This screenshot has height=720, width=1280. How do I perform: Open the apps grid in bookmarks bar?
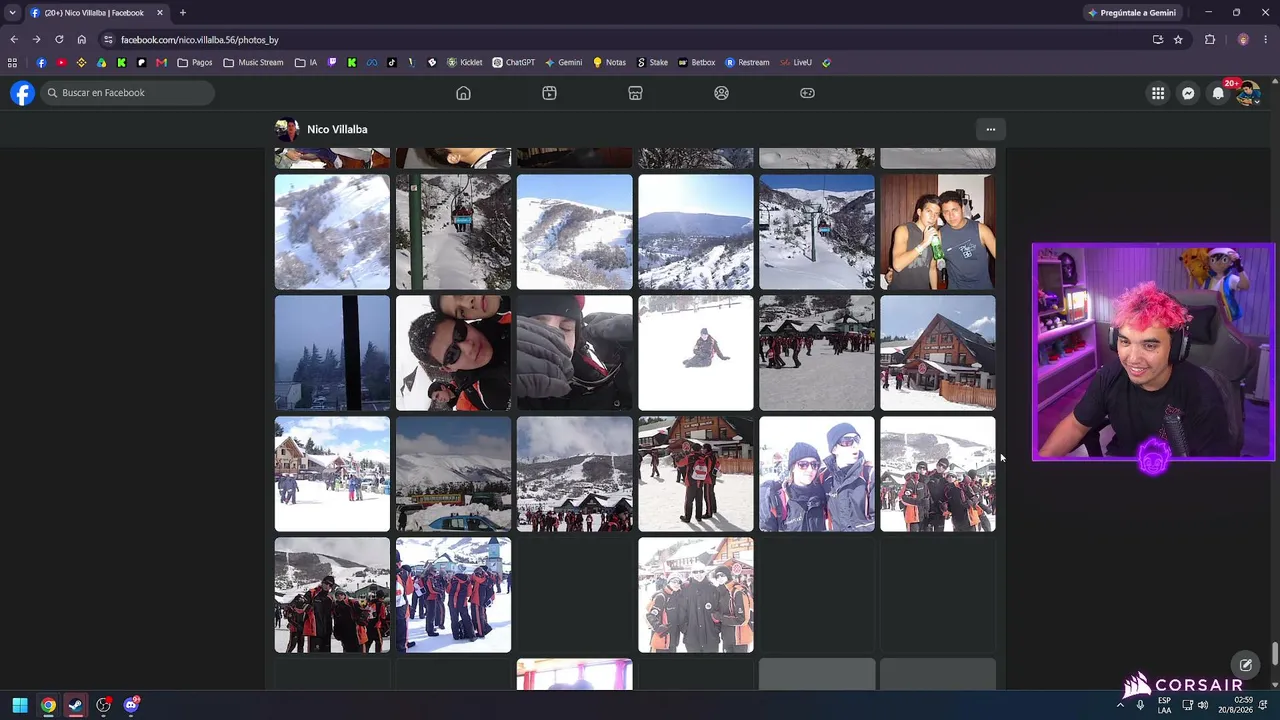[12, 62]
